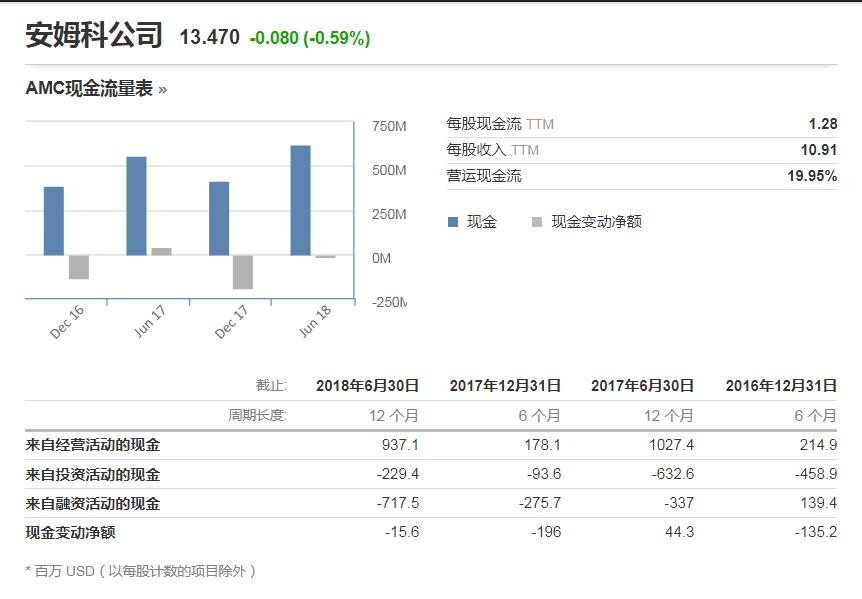Click the Dec 16 gray net change bar
The image size is (862, 599).
[79, 267]
